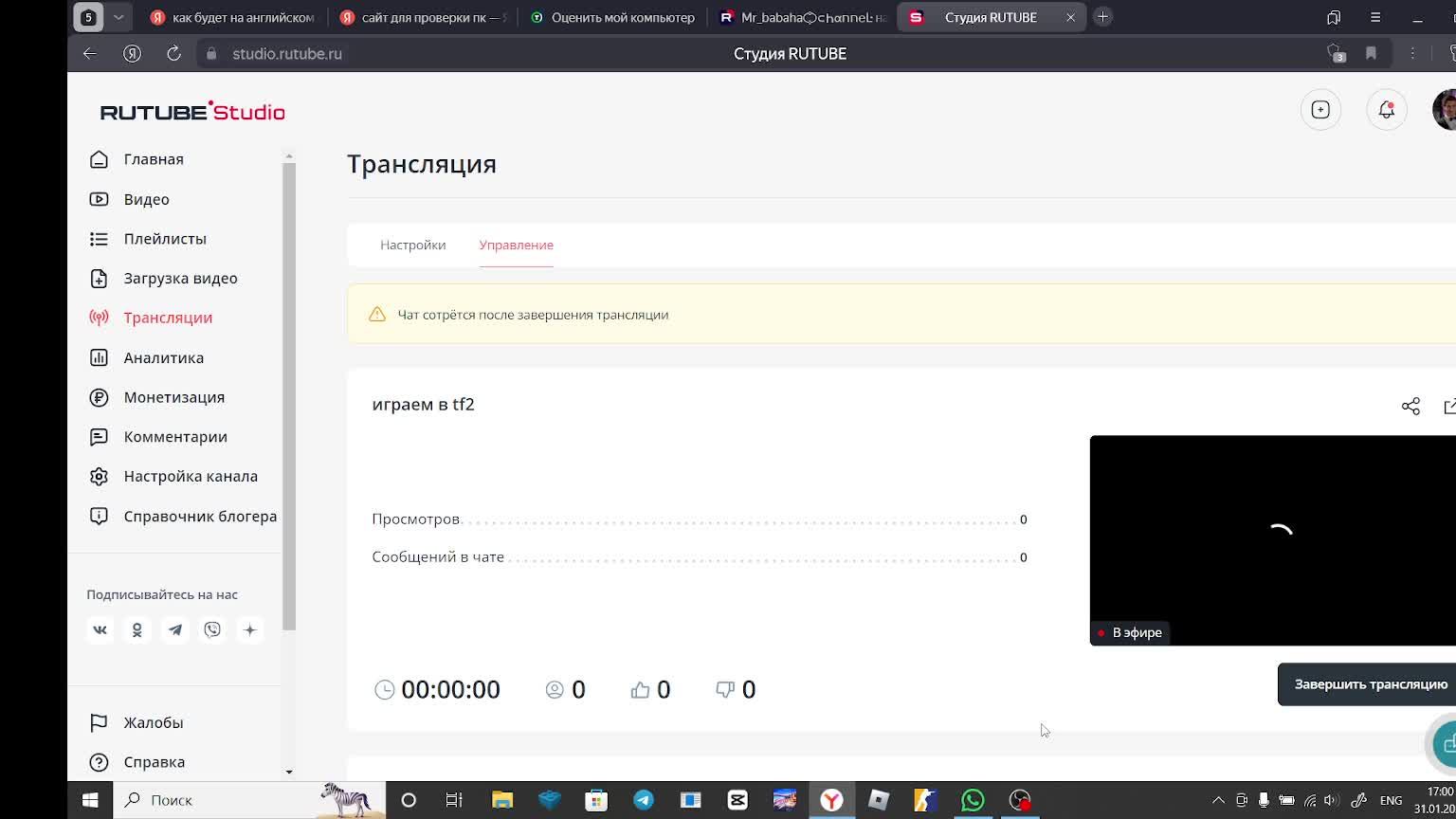
Task: Switch to Mr_babaha channel browser tab
Action: 803,17
